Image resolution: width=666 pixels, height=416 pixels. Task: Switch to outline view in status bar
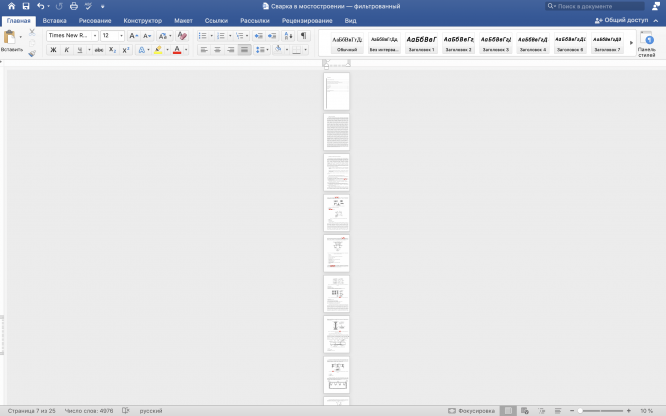pyautogui.click(x=542, y=410)
